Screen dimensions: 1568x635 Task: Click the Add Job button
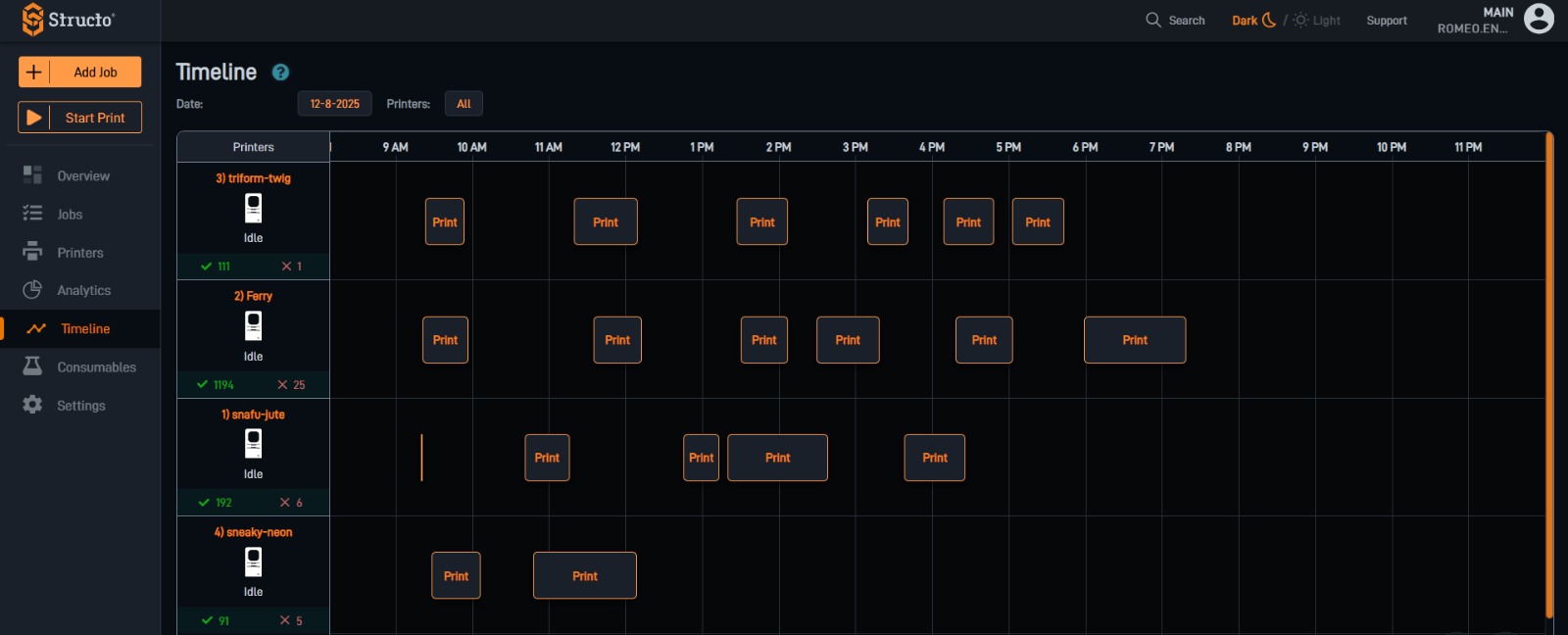[79, 72]
